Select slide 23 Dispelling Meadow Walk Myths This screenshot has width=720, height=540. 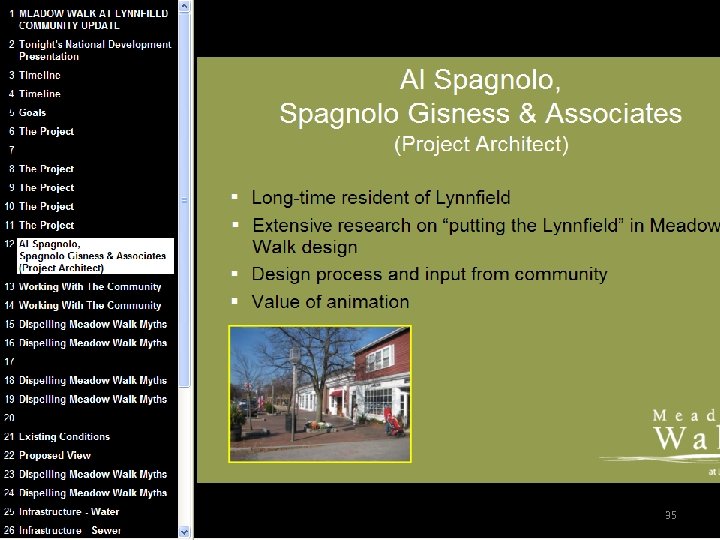pyautogui.click(x=93, y=474)
